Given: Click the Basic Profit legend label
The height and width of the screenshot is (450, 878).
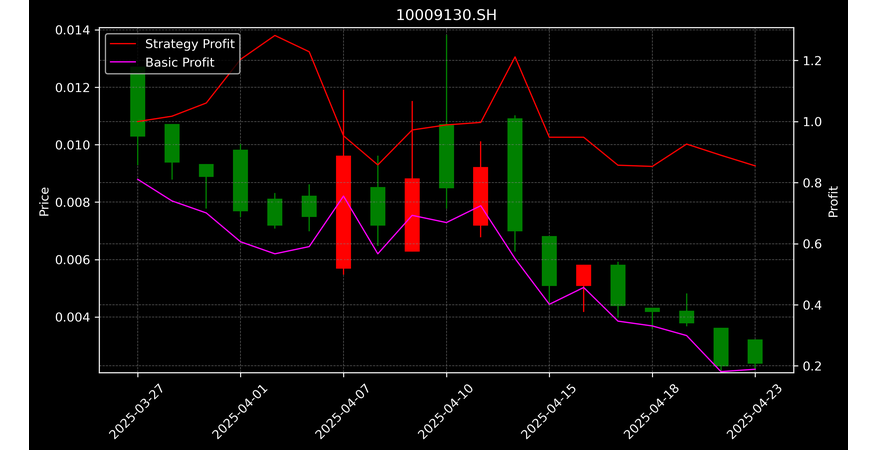Looking at the screenshot, I should pyautogui.click(x=180, y=62).
